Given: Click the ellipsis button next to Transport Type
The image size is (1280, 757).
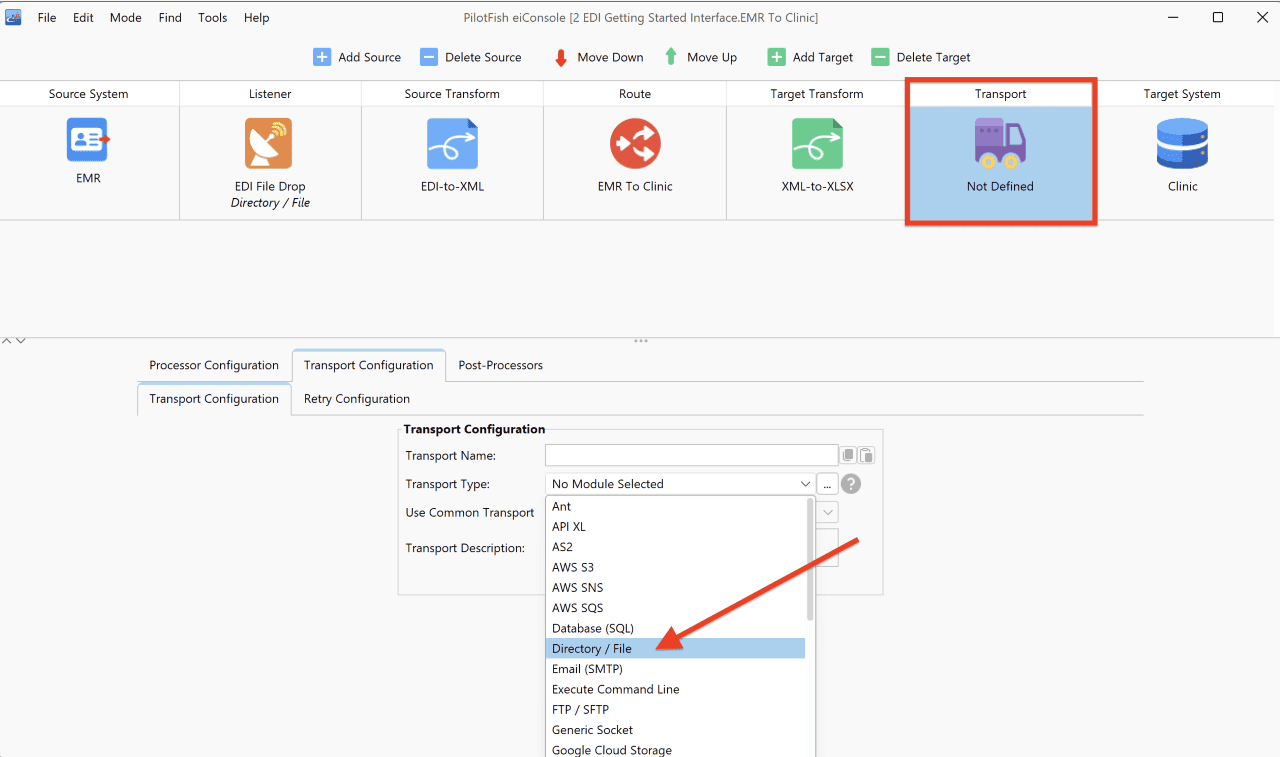Looking at the screenshot, I should [827, 484].
